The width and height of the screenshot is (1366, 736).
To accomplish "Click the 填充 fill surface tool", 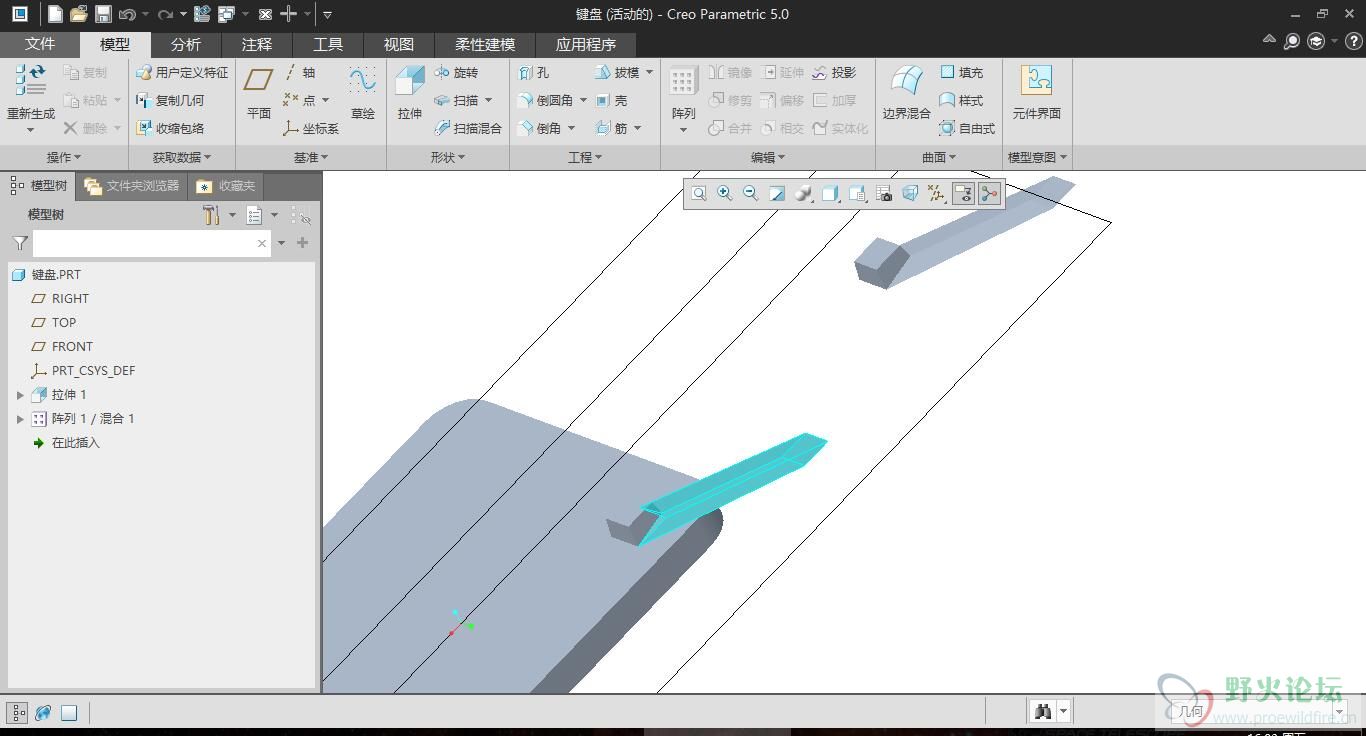I will [961, 72].
